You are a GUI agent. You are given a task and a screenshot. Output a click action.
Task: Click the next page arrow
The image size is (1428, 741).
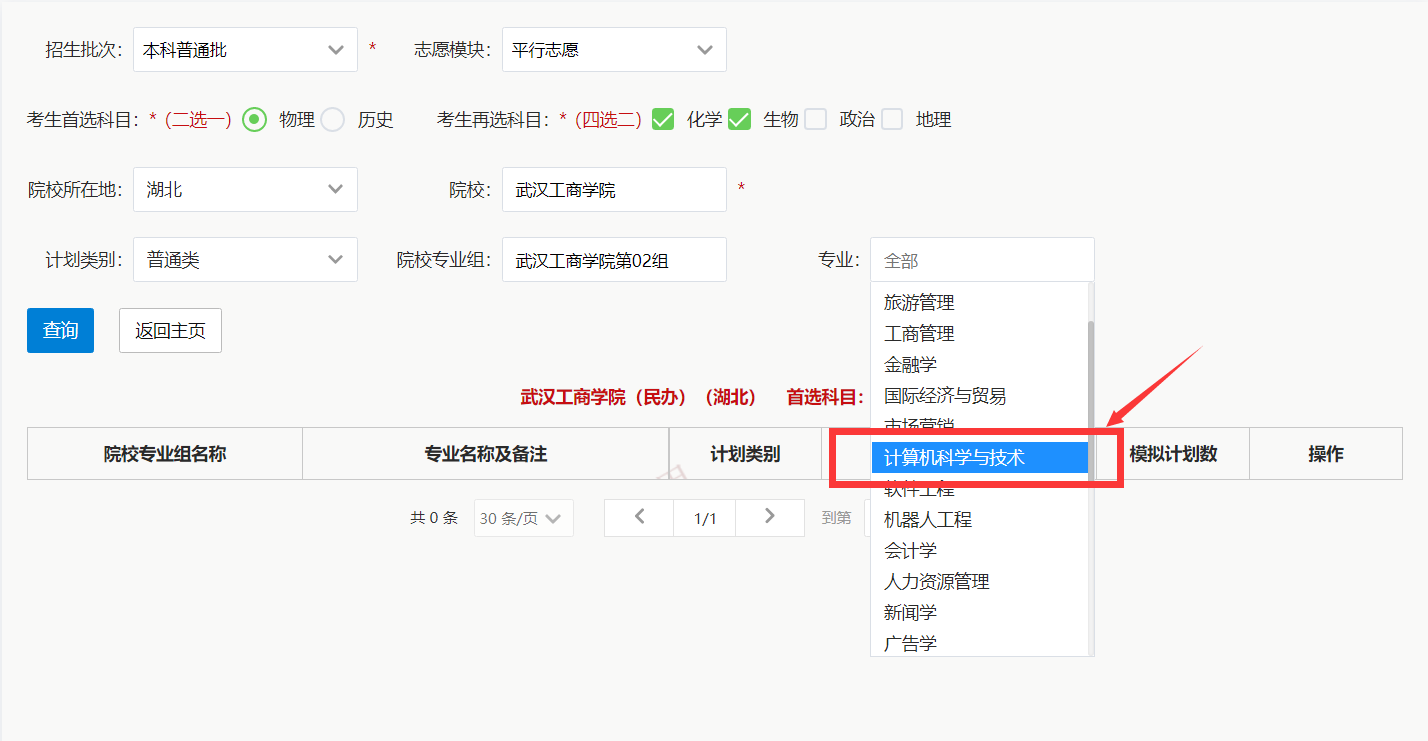[769, 517]
